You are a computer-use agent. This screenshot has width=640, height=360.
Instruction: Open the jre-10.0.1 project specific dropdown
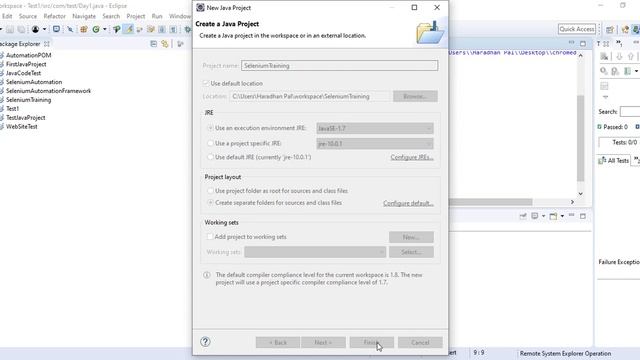(x=375, y=144)
